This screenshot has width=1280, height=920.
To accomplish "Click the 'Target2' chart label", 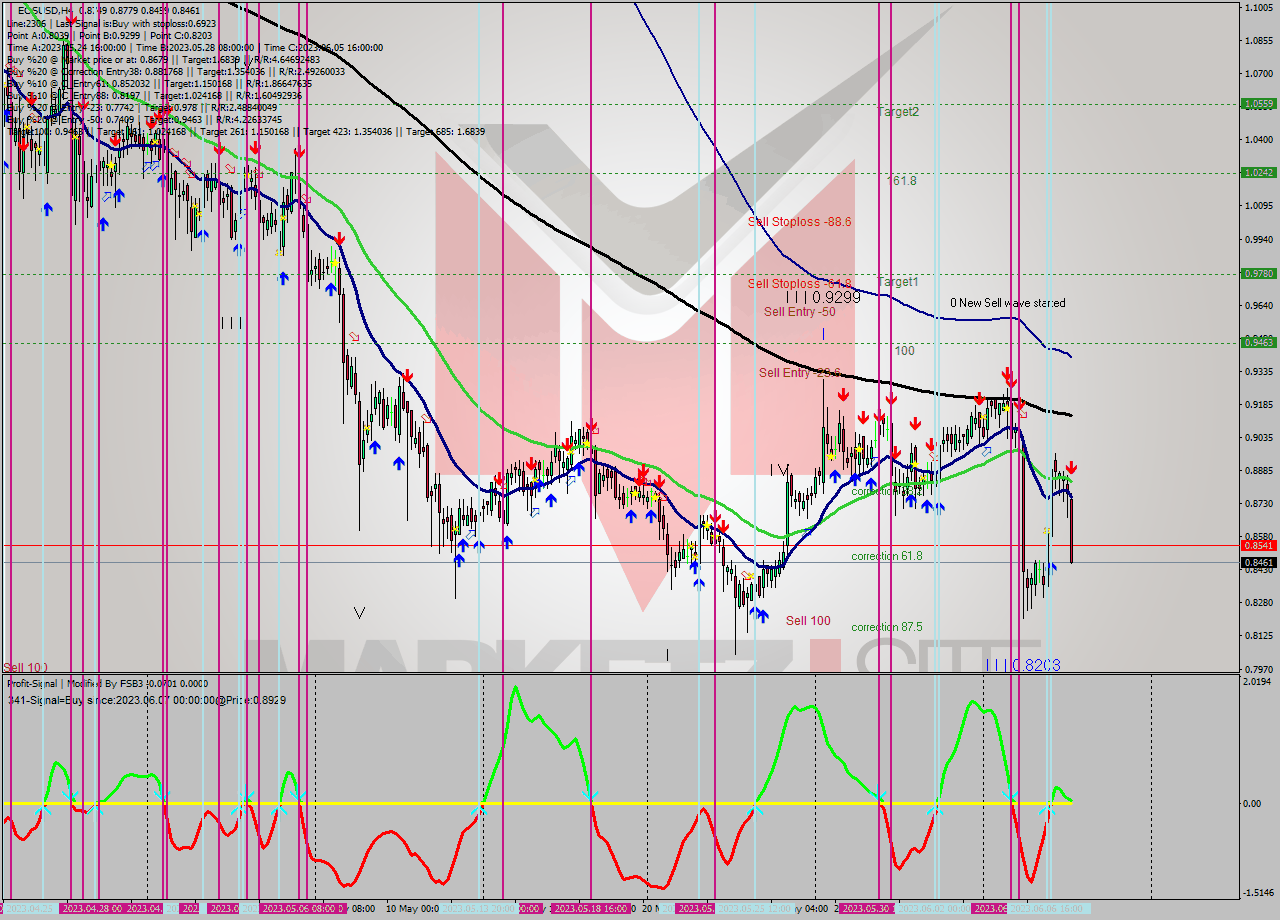I will [x=898, y=112].
